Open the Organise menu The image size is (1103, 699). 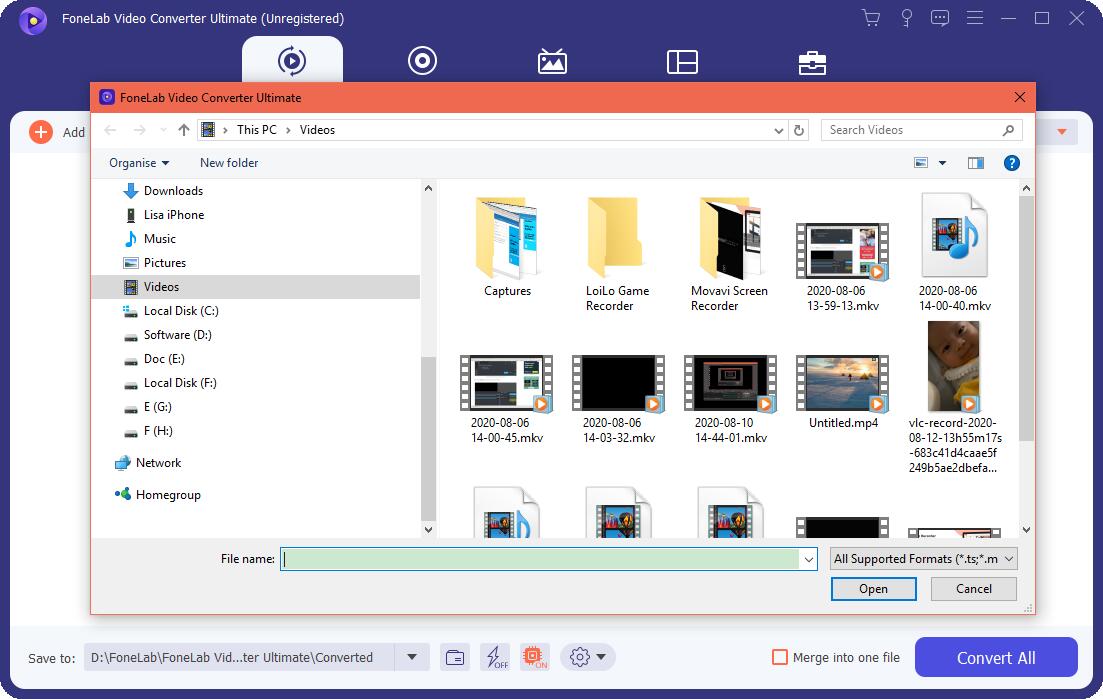click(139, 163)
